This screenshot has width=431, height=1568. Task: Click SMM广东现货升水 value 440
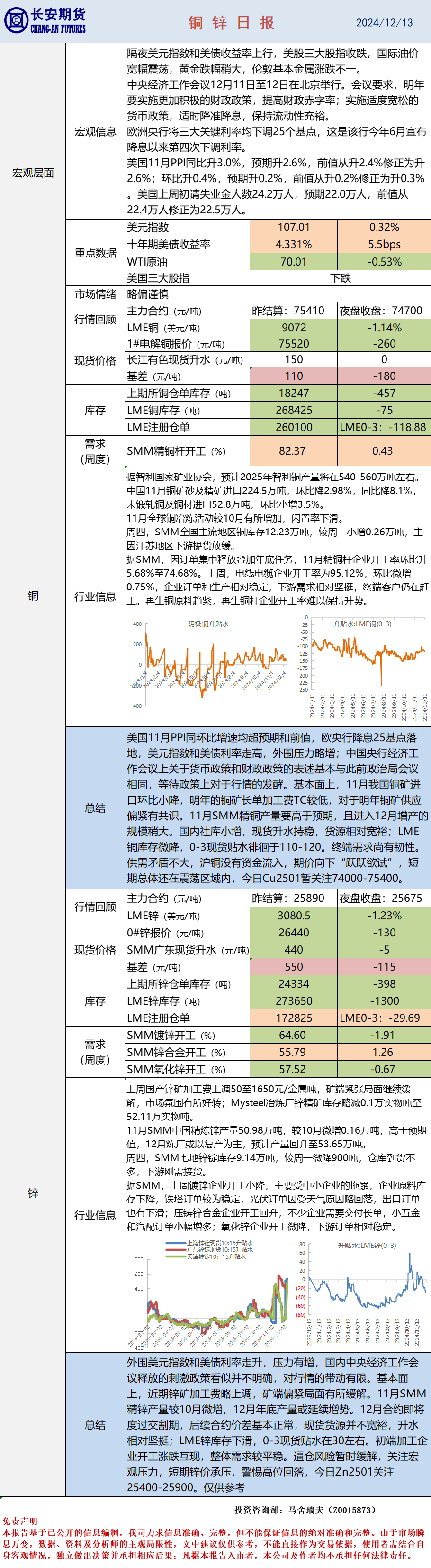click(x=294, y=950)
